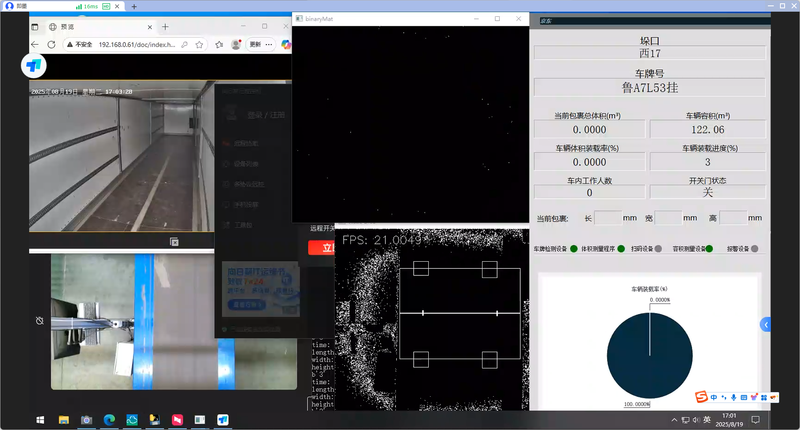
Task: Click the 车辆装载进度 value 3
Action: coord(708,162)
